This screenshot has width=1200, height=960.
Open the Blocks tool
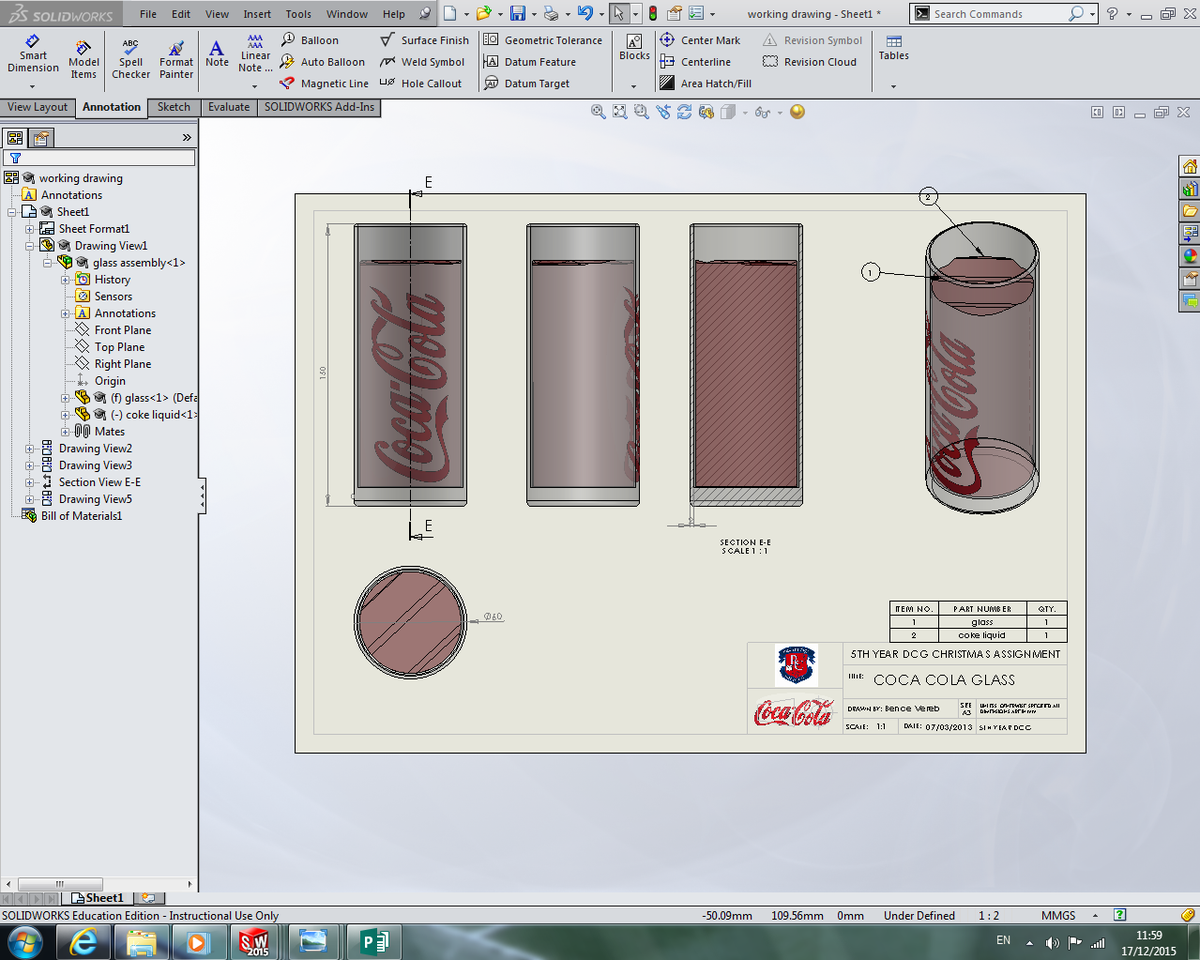pyautogui.click(x=634, y=48)
